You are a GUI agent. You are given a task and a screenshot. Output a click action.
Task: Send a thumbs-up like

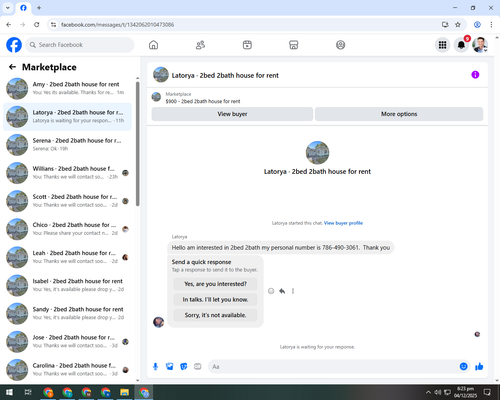click(479, 367)
